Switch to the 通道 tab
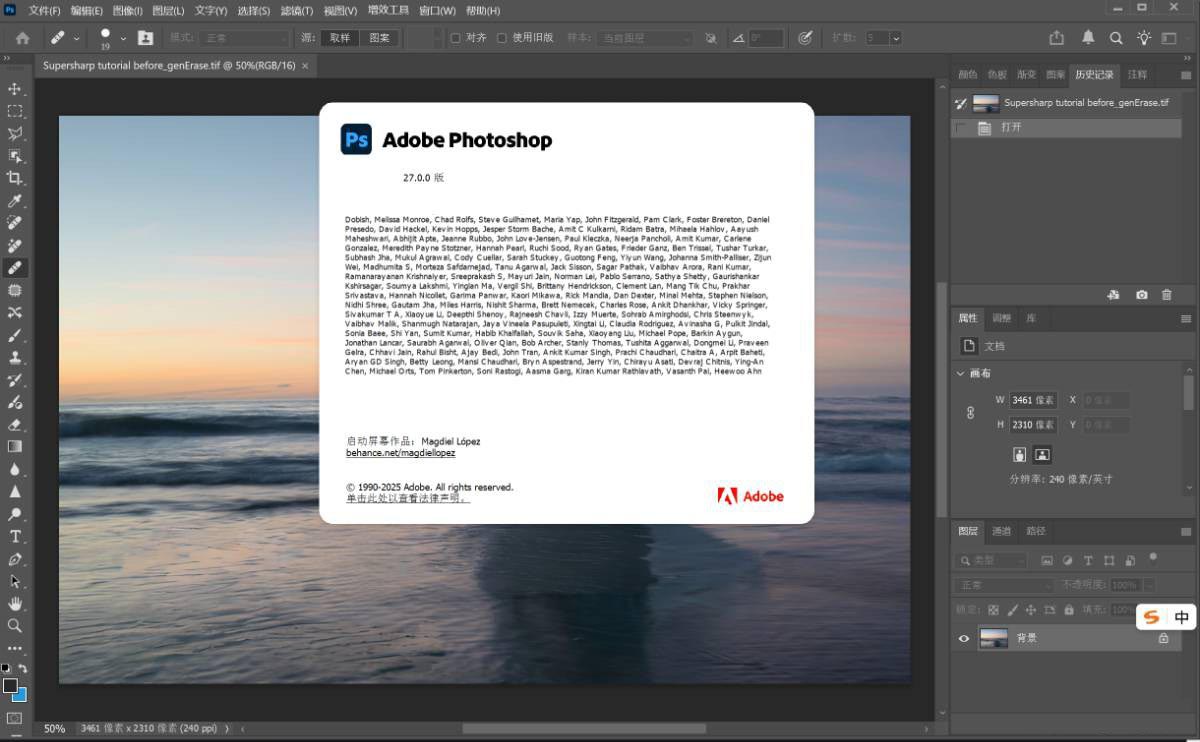The width and height of the screenshot is (1200, 742). (x=1001, y=531)
